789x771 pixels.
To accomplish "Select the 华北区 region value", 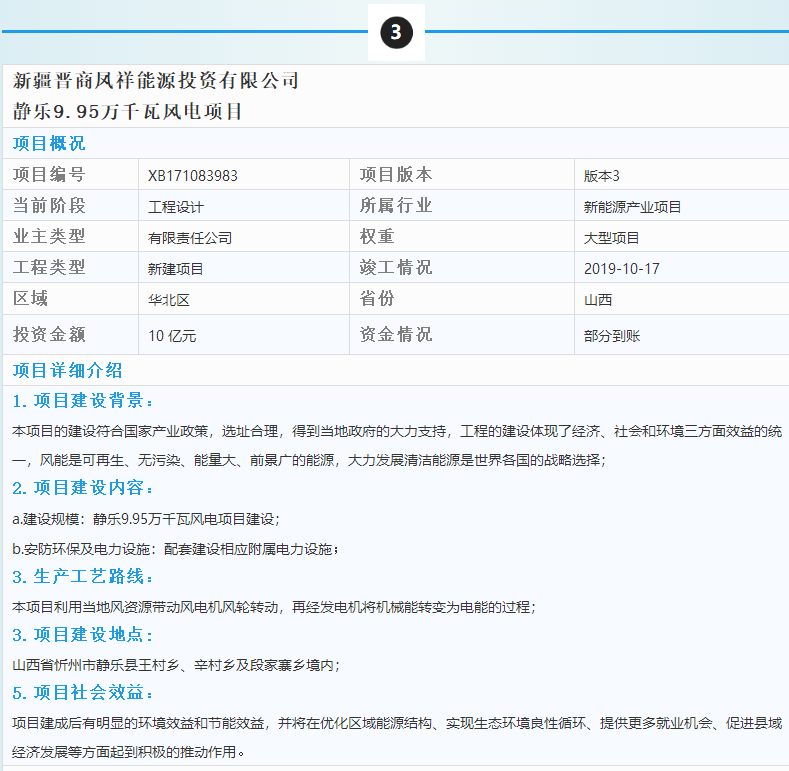I will (169, 300).
